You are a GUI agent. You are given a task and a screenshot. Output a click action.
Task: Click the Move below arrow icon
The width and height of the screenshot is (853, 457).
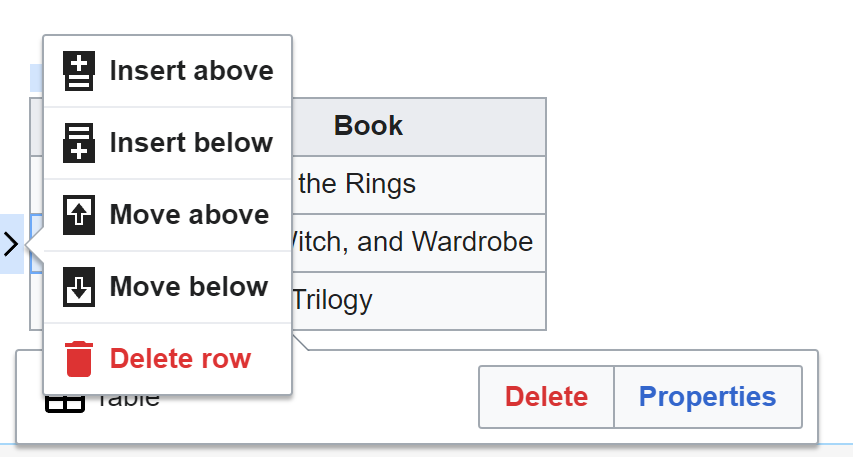click(79, 287)
